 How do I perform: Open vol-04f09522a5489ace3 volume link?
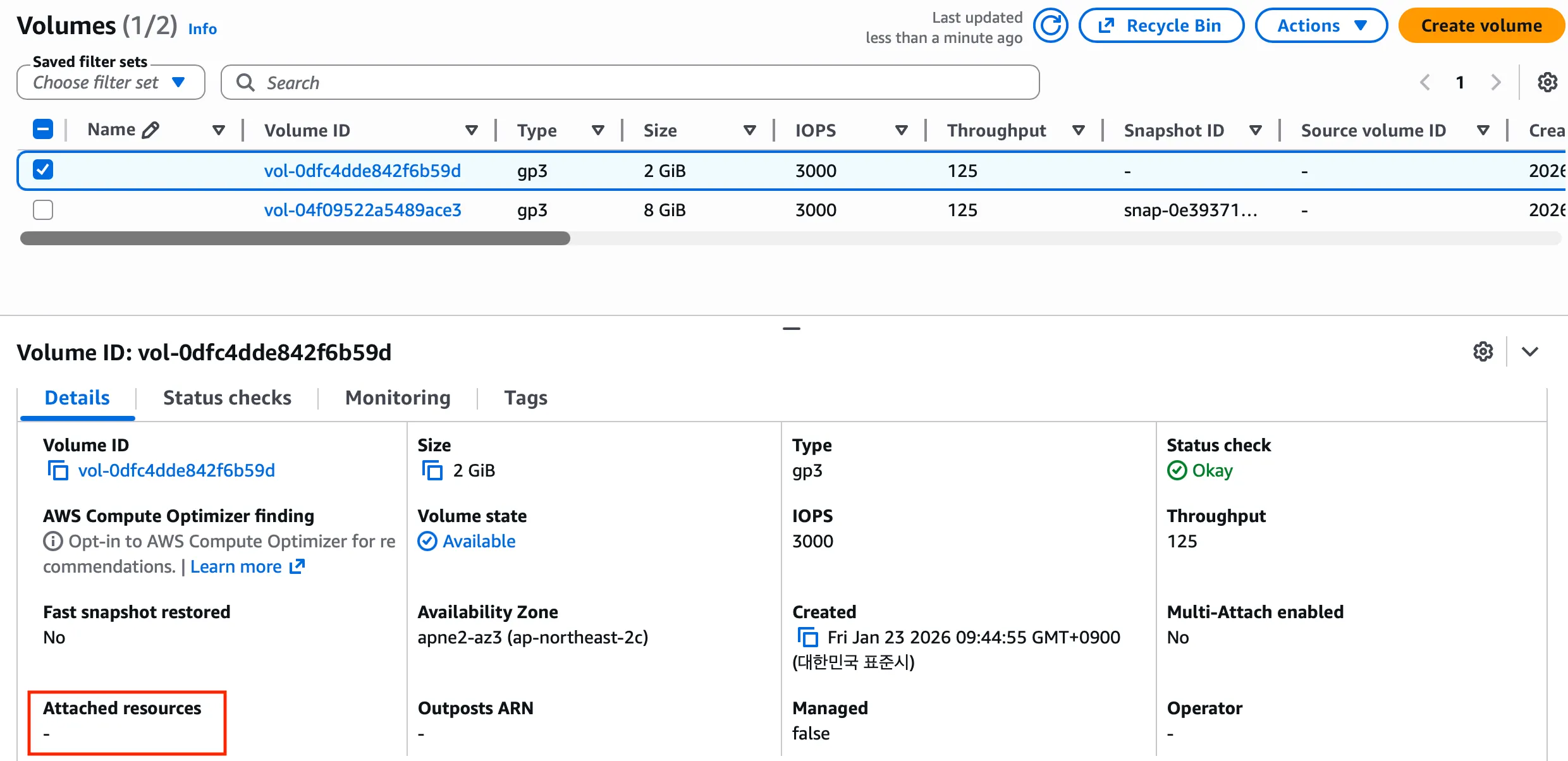(x=362, y=210)
